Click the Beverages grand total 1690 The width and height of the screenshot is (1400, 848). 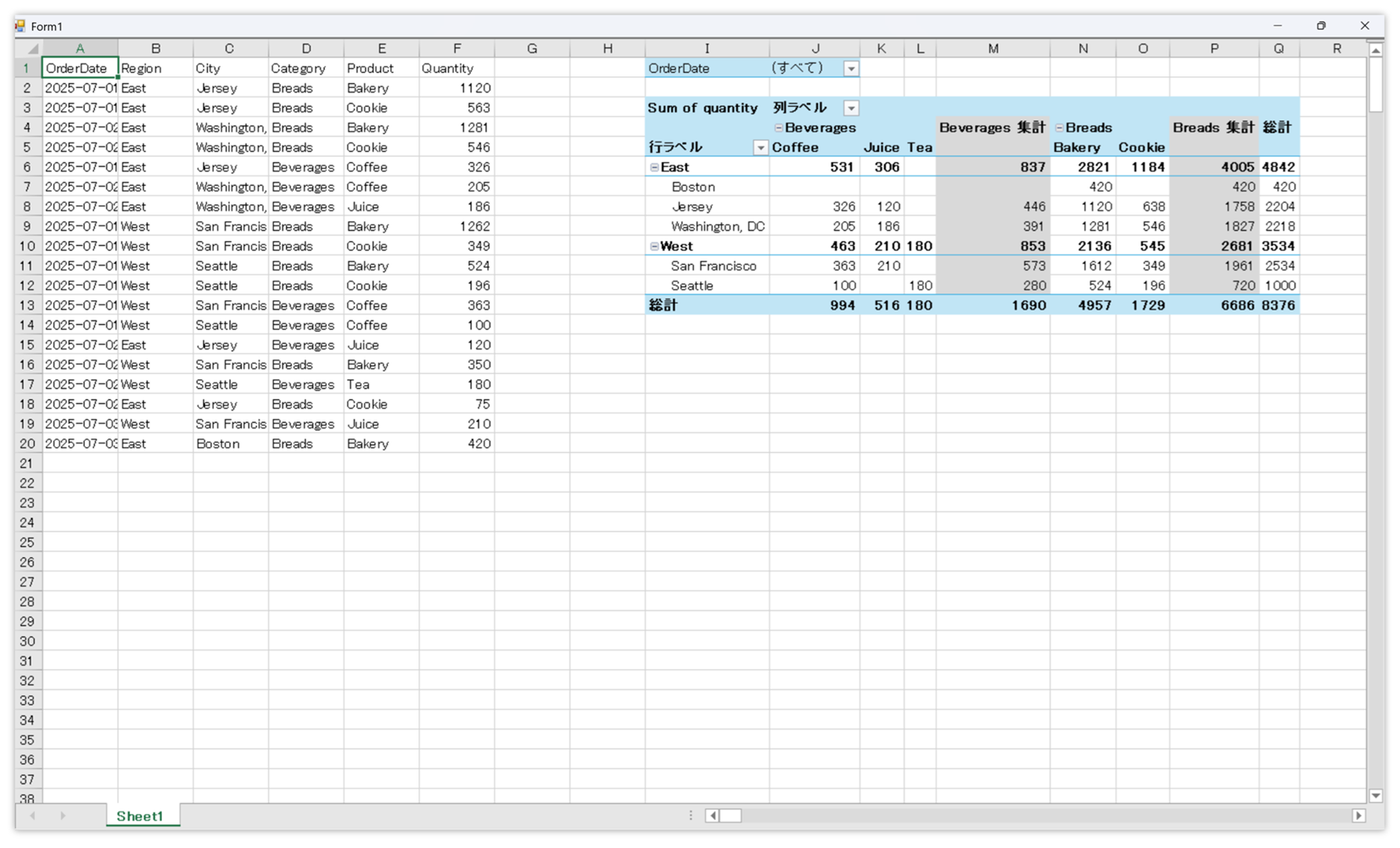click(x=993, y=305)
